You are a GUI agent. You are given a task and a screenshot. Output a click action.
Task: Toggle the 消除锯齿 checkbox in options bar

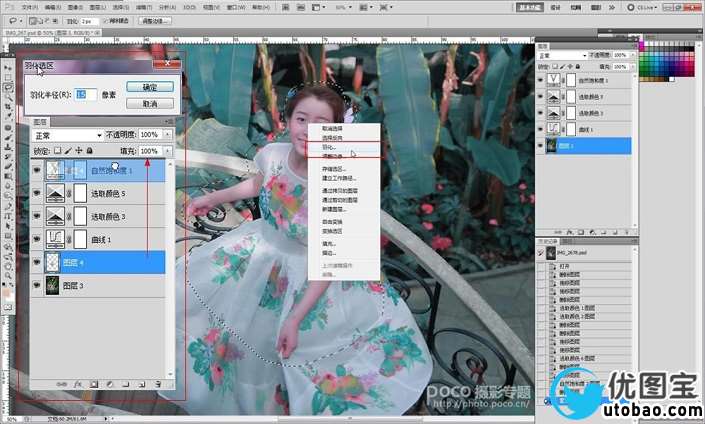(x=106, y=21)
